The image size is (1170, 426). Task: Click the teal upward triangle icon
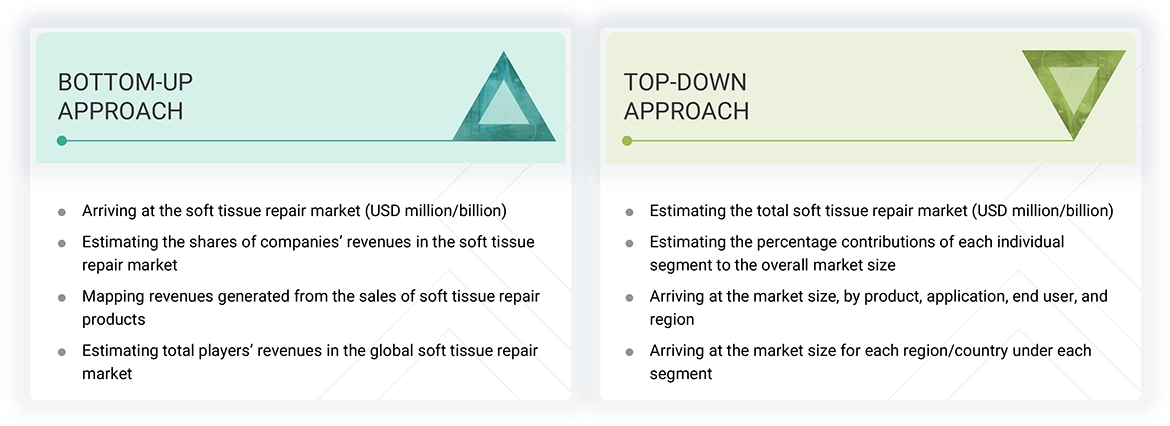click(x=505, y=102)
